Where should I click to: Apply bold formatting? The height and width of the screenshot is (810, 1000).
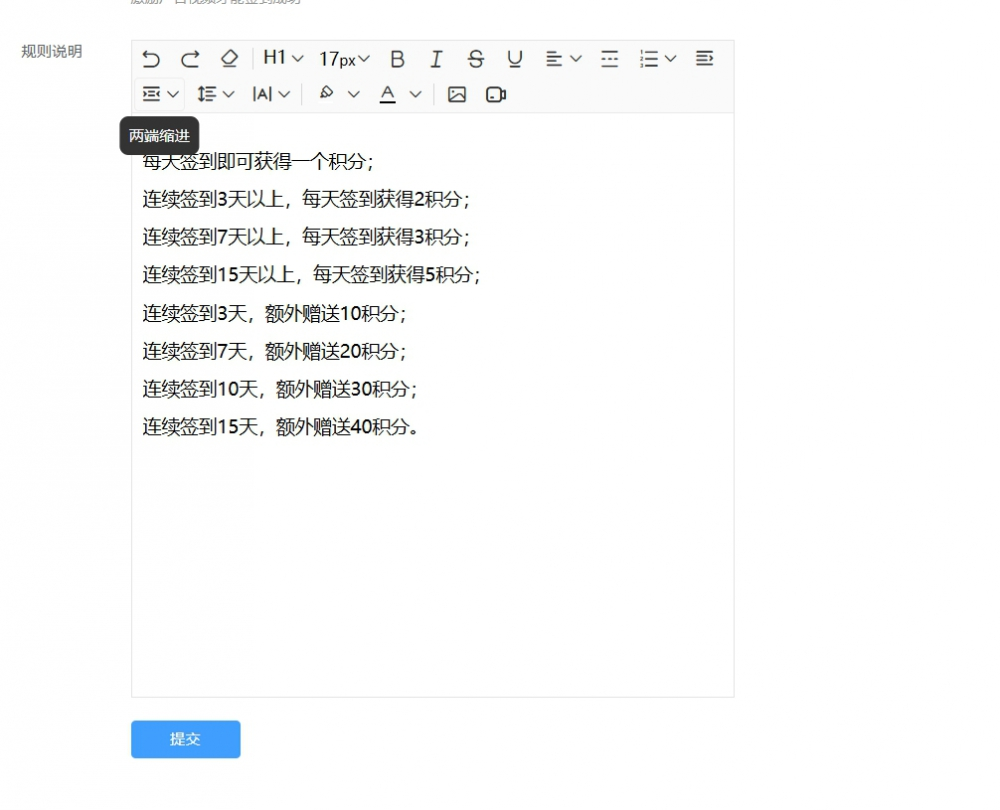[397, 59]
